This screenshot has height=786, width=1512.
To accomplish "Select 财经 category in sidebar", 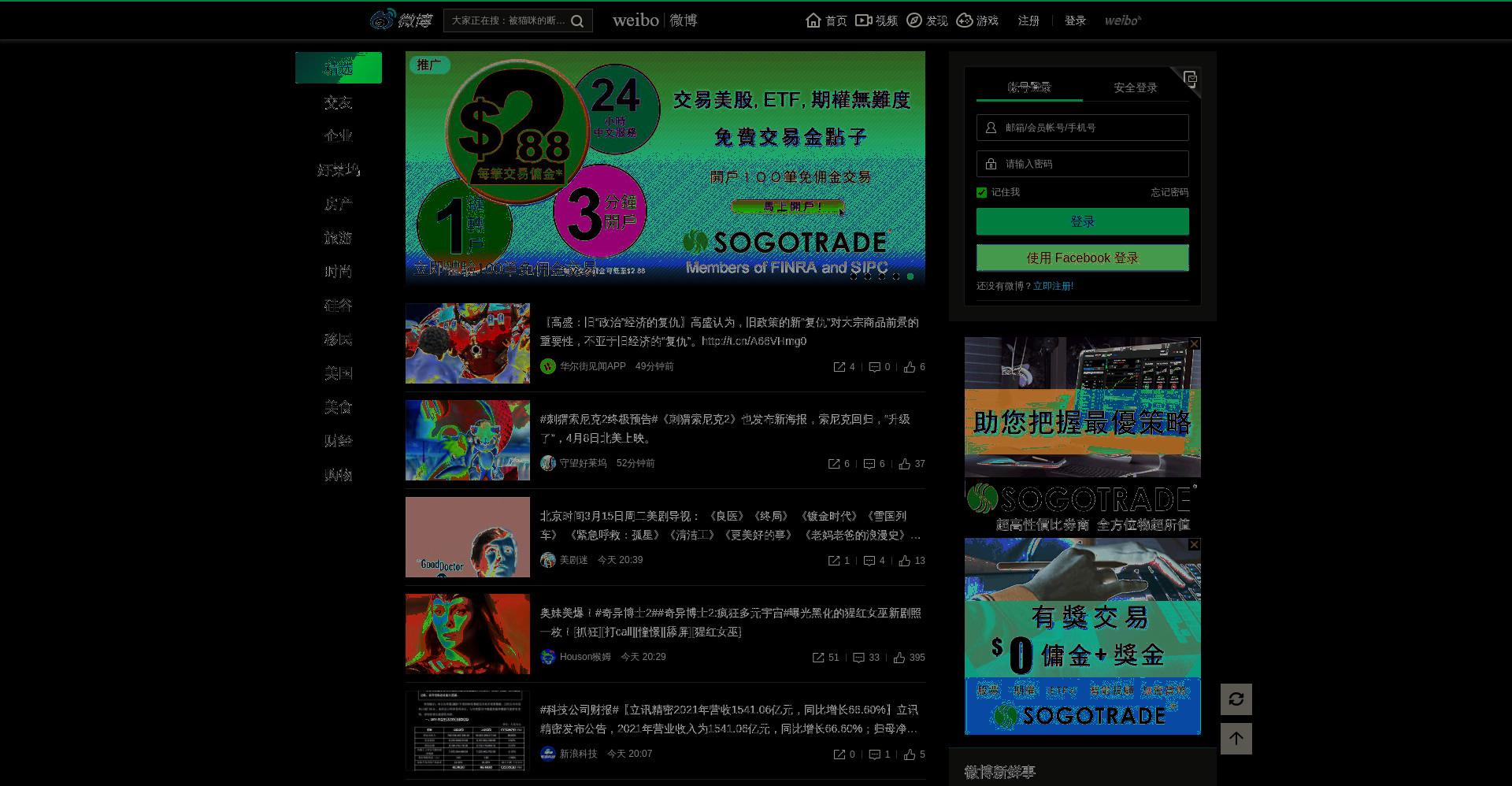I will 339,441.
